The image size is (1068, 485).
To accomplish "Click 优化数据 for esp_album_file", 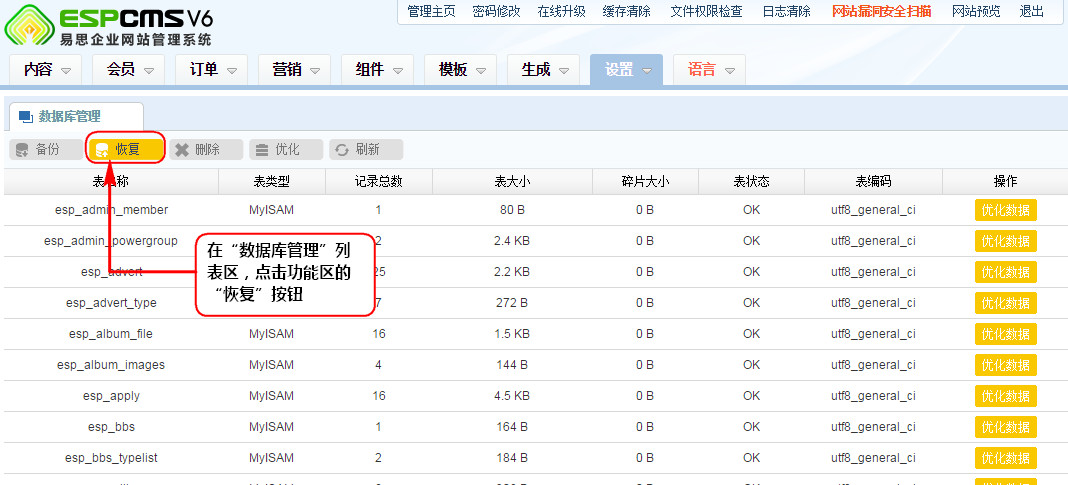I will [1005, 334].
